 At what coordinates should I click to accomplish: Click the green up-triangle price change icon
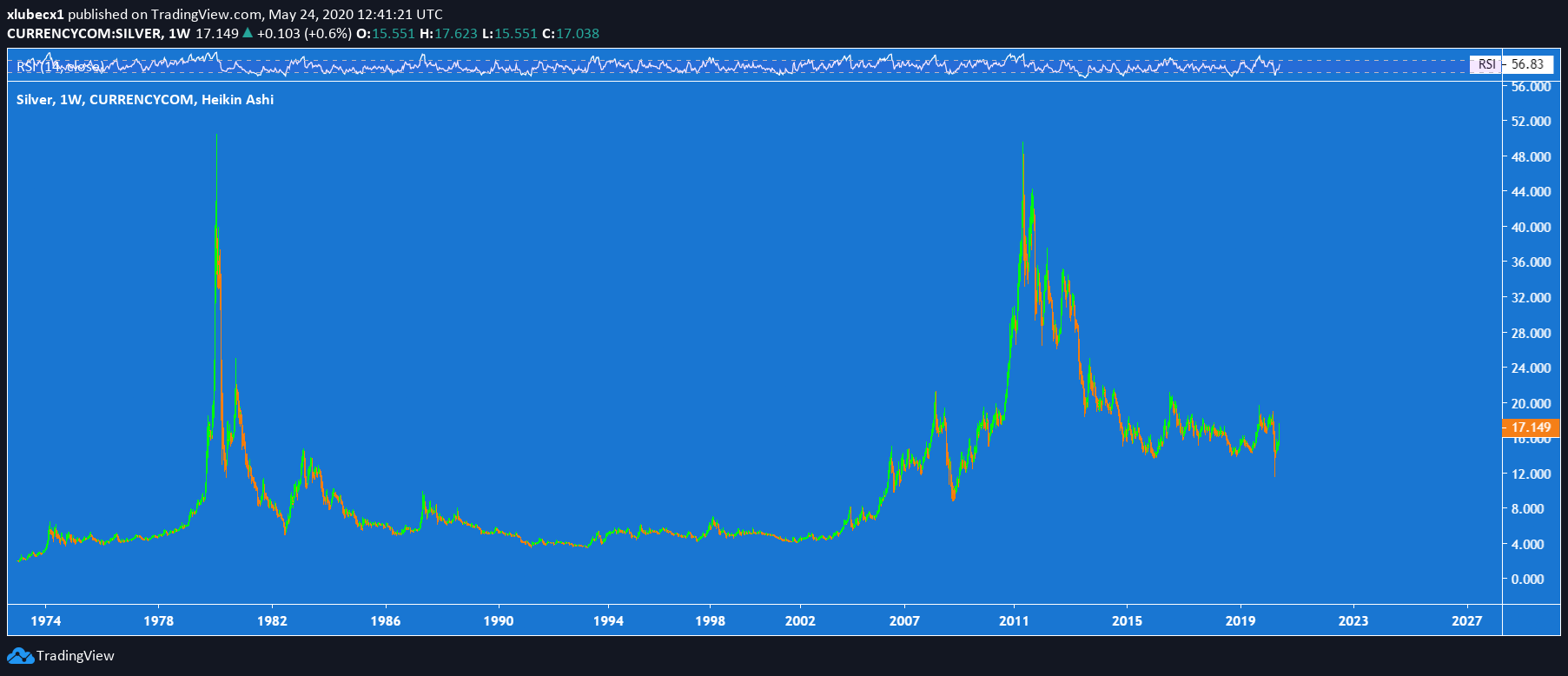[248, 34]
